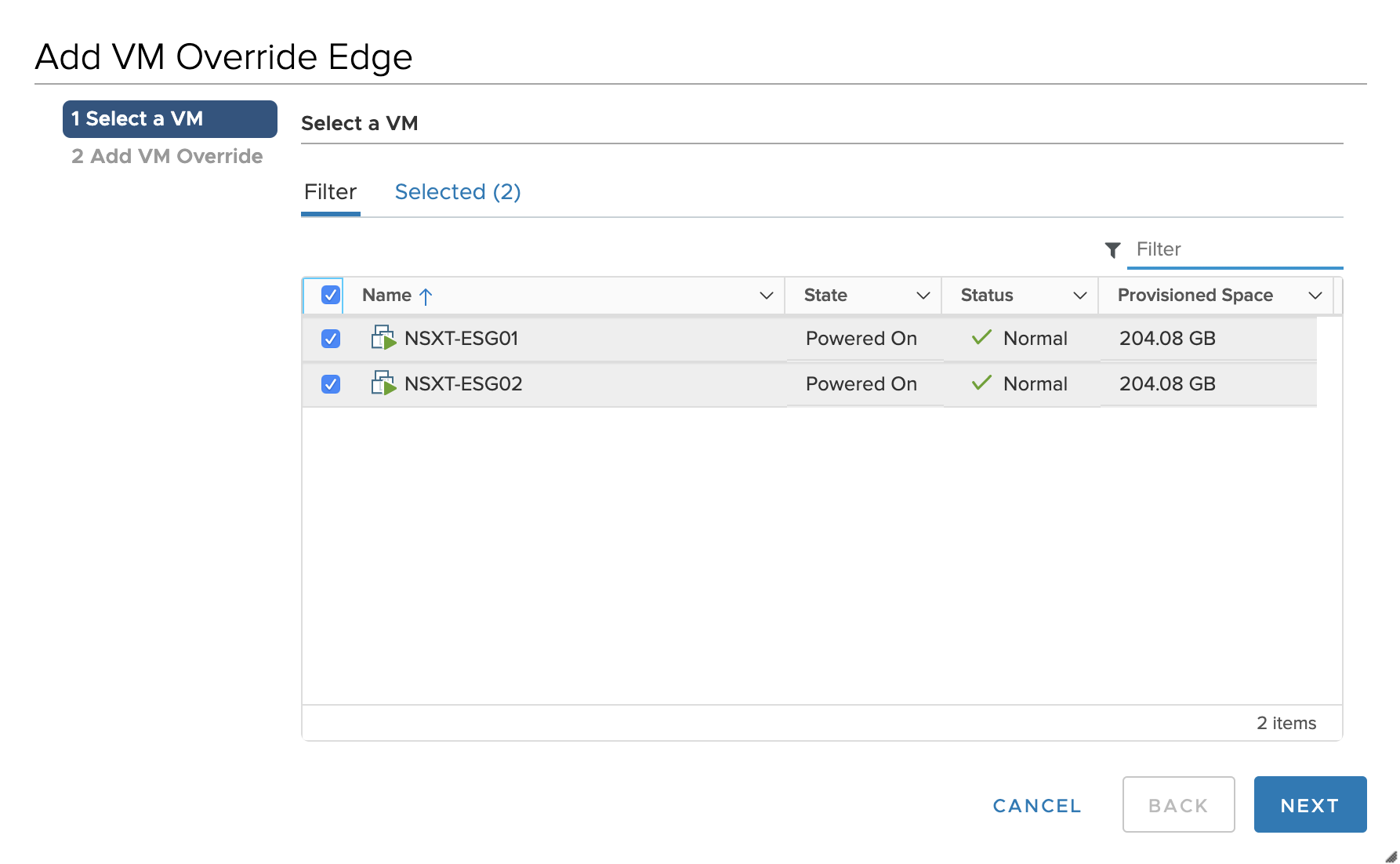Click the green Normal status checkmark for NSXT-ESG02
Screen dimensions: 1400x864
click(981, 383)
